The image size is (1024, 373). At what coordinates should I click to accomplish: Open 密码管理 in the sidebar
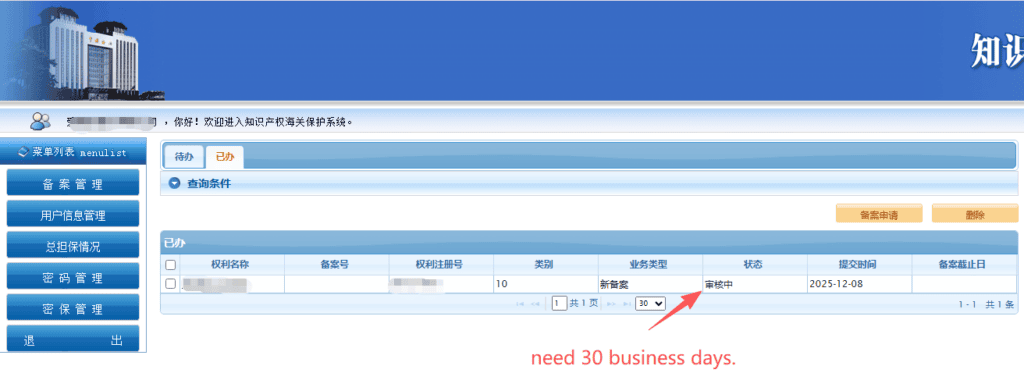pyautogui.click(x=72, y=277)
